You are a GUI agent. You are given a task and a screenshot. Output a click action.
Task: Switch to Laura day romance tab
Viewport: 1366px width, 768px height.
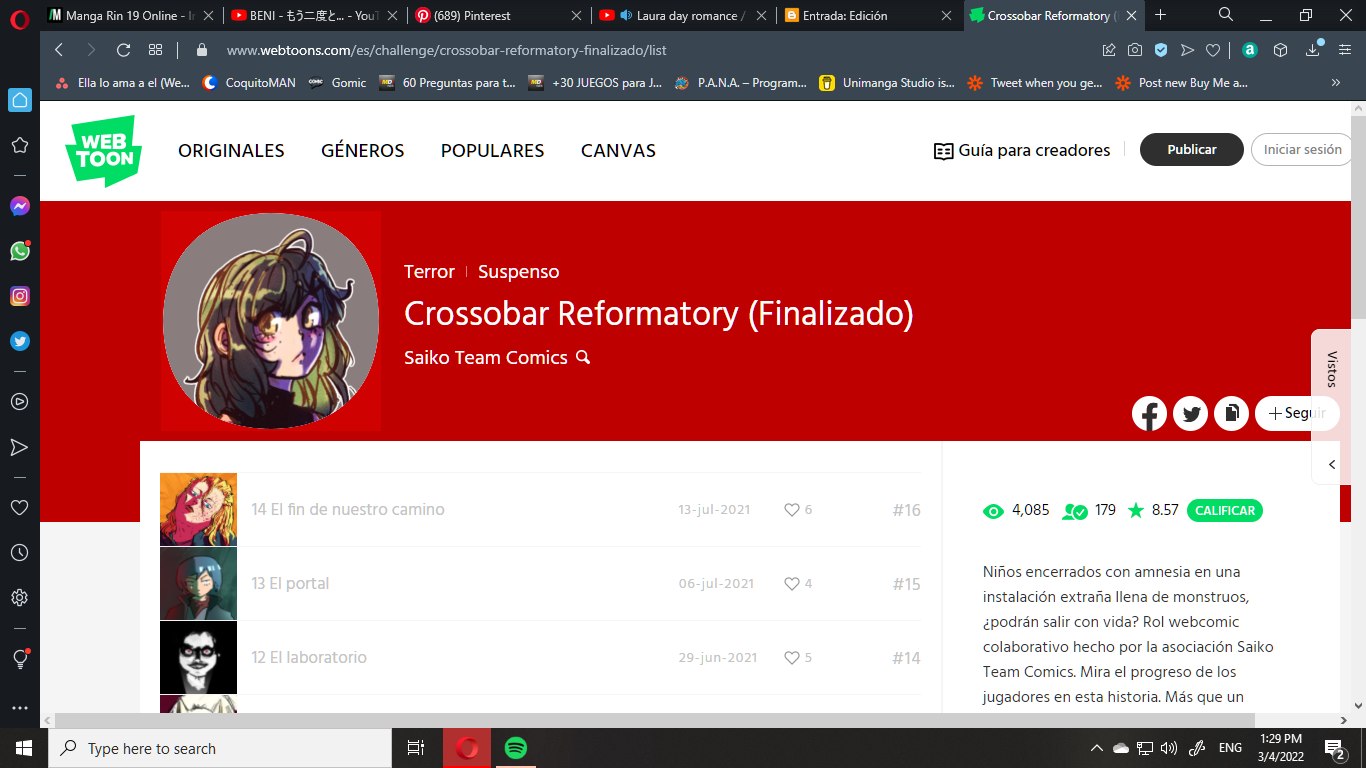click(684, 15)
